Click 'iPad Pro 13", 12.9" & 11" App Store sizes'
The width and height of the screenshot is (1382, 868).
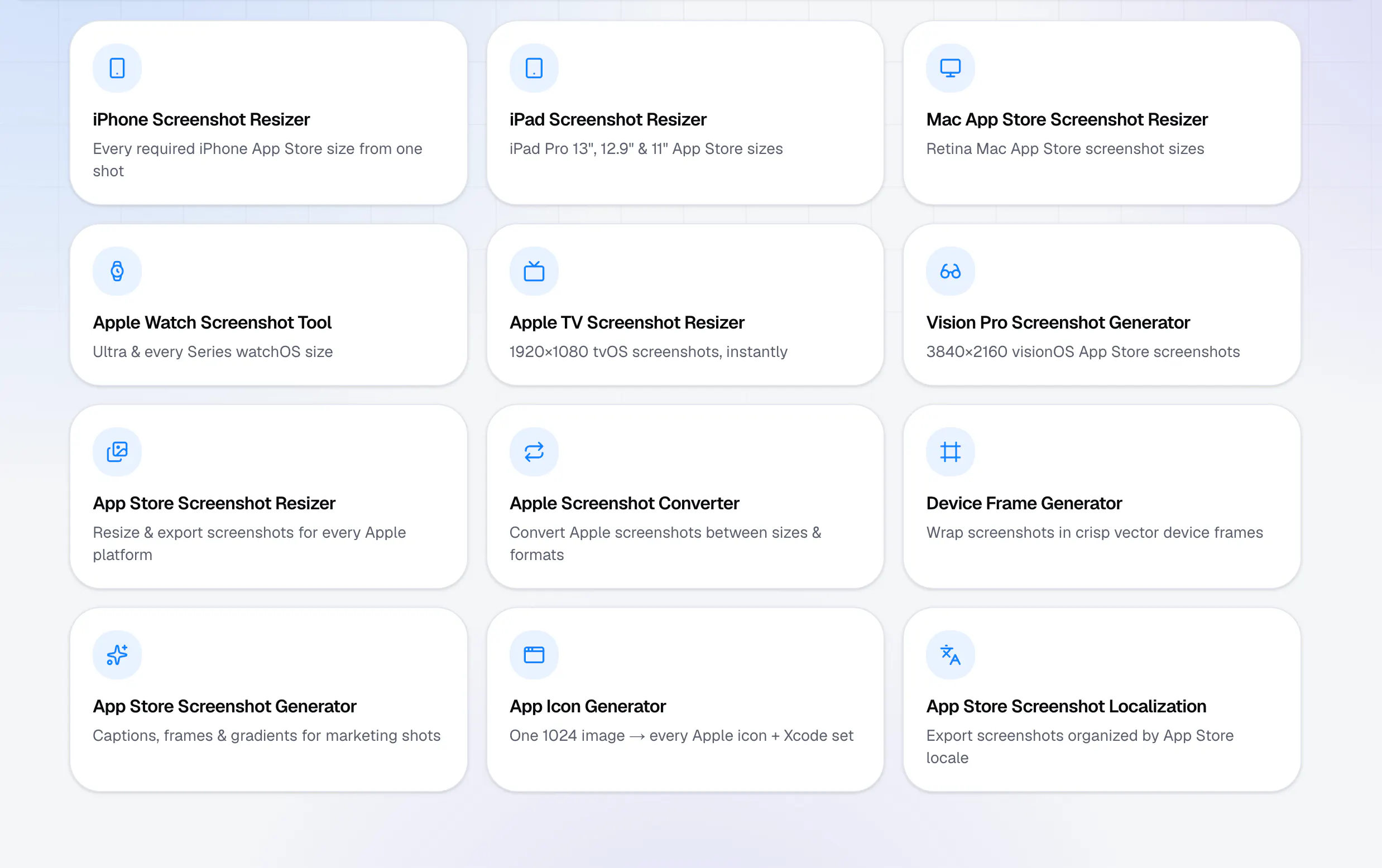coord(646,148)
